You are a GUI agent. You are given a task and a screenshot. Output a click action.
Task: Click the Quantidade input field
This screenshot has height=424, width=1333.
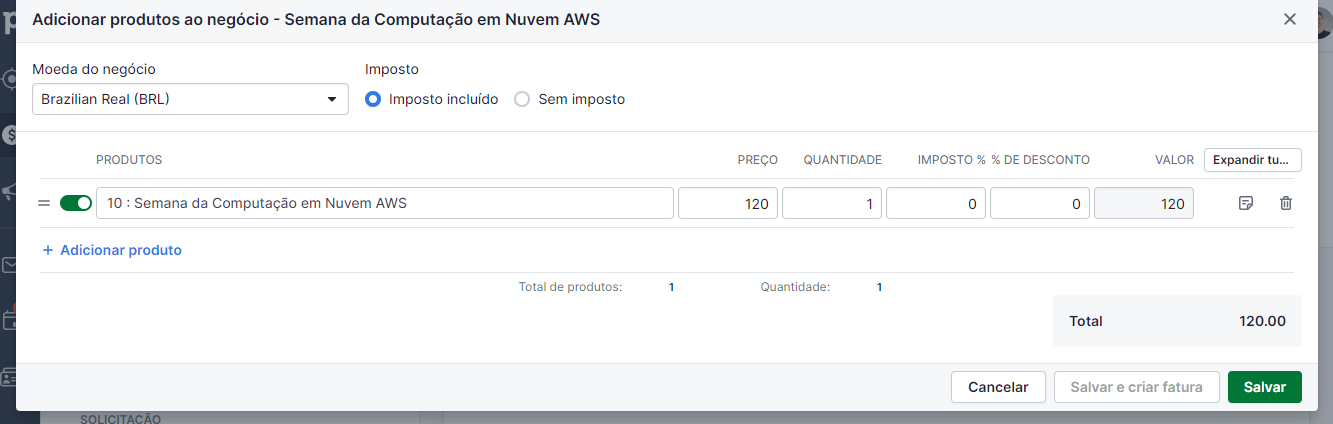tap(832, 203)
